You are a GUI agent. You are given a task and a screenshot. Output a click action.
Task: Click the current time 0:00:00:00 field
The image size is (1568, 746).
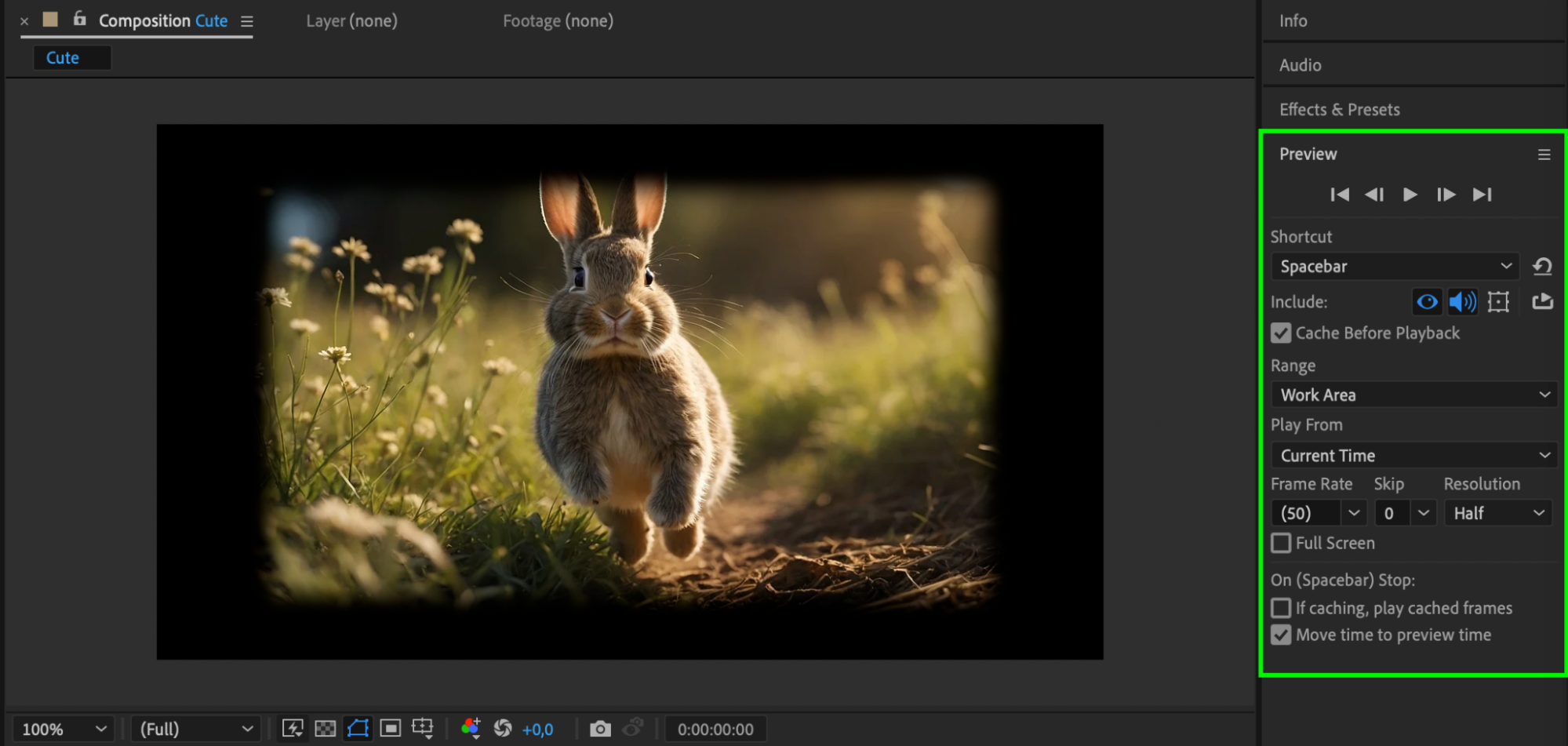point(715,729)
